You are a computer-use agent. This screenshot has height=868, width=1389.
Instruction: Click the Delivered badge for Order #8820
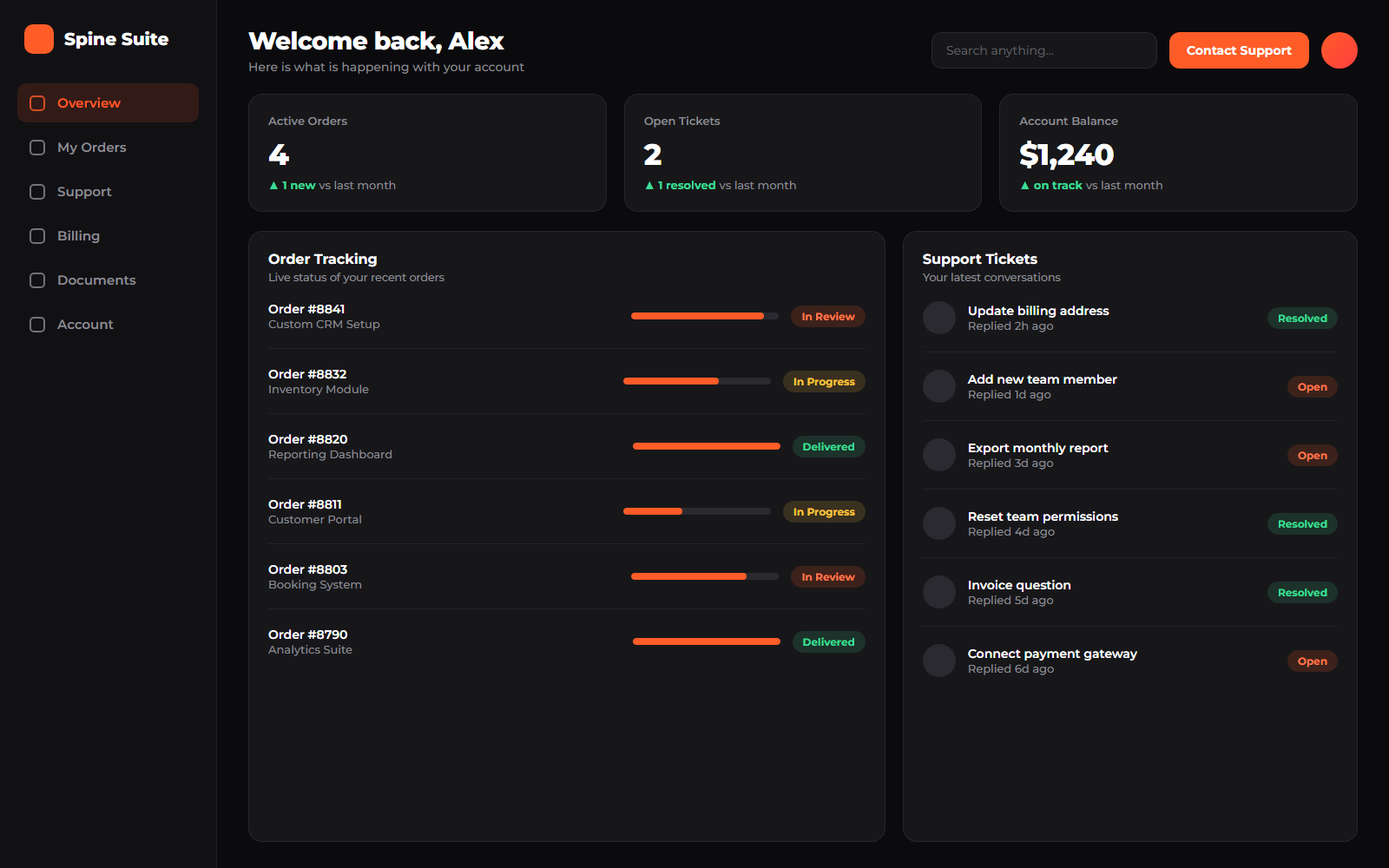(829, 447)
